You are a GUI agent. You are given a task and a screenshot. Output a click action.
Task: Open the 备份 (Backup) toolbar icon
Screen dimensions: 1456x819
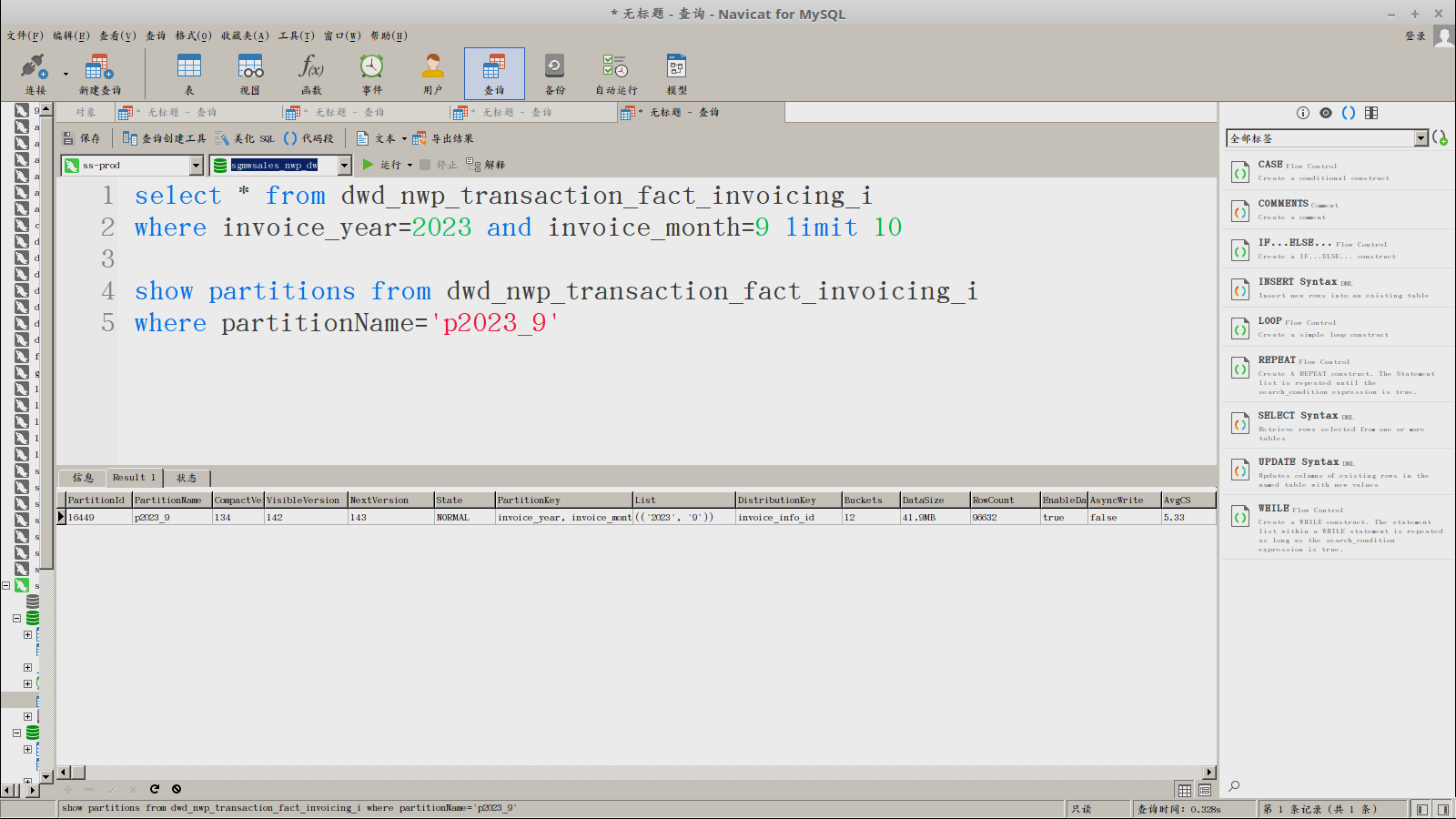tap(554, 73)
